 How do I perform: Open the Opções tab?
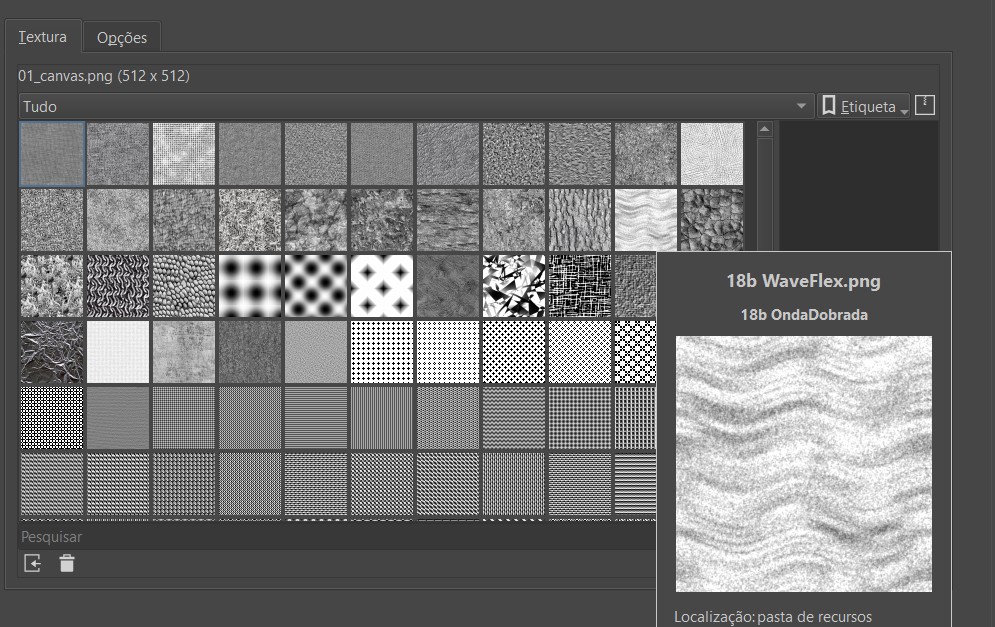point(121,37)
